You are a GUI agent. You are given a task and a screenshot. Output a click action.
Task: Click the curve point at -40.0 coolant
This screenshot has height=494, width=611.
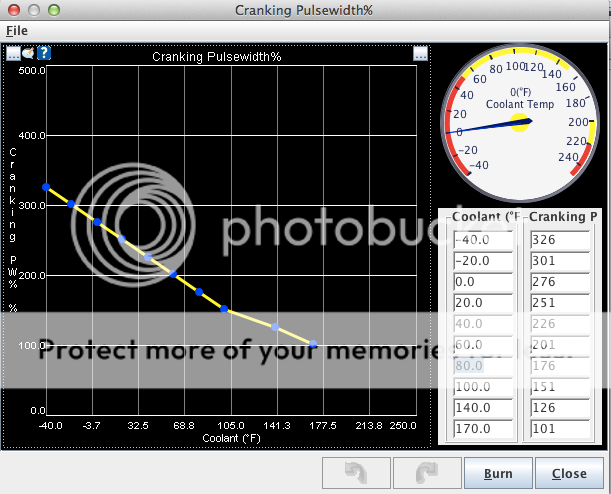[x=46, y=187]
